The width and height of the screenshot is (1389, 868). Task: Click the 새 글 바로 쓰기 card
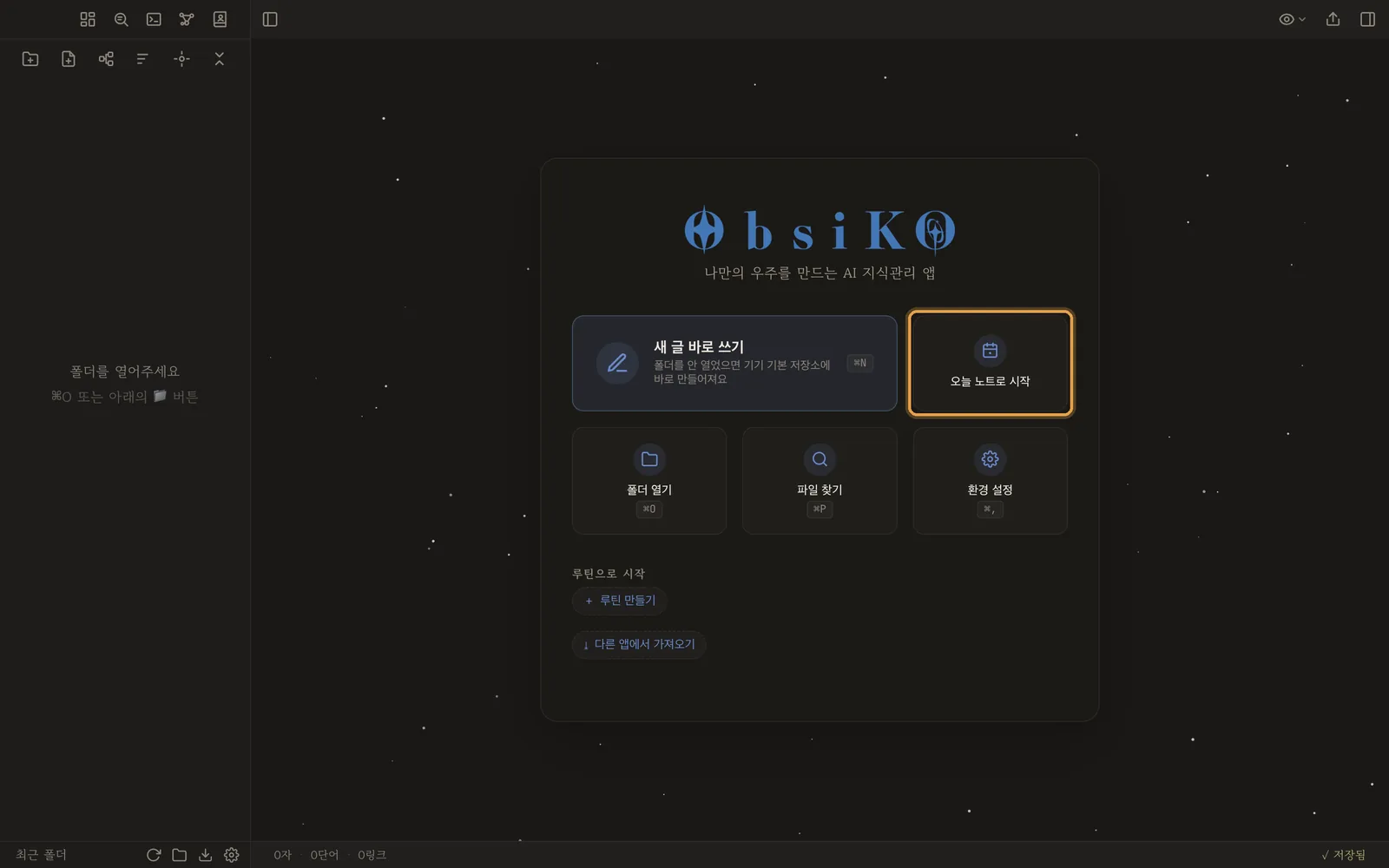click(734, 363)
